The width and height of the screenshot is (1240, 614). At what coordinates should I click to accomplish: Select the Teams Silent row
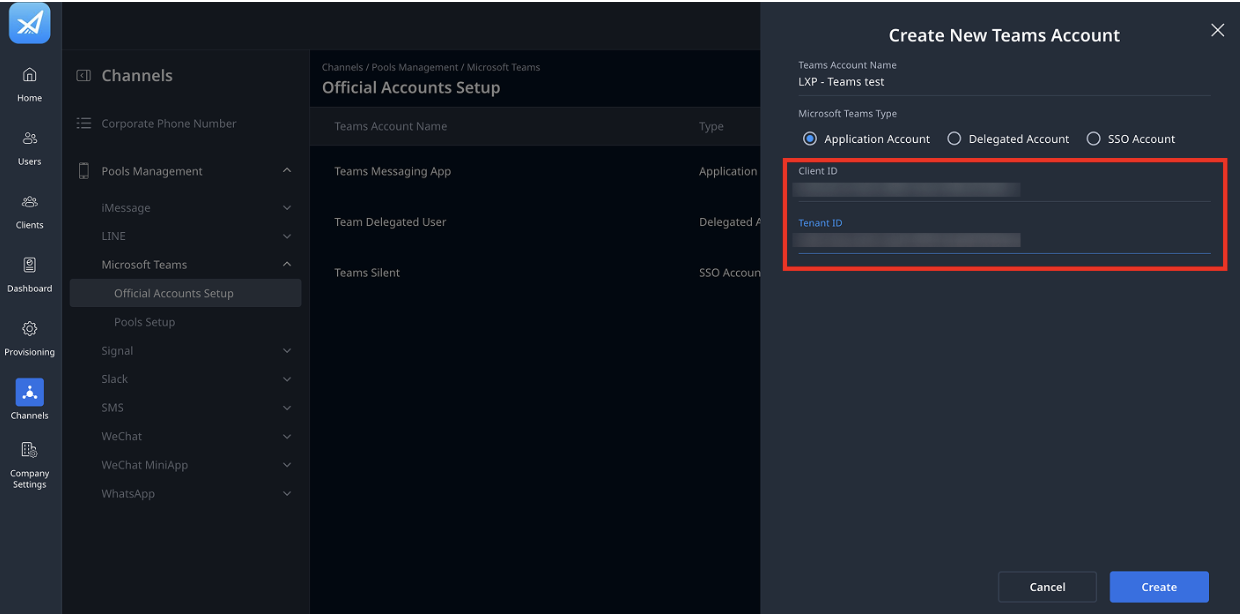coord(535,272)
